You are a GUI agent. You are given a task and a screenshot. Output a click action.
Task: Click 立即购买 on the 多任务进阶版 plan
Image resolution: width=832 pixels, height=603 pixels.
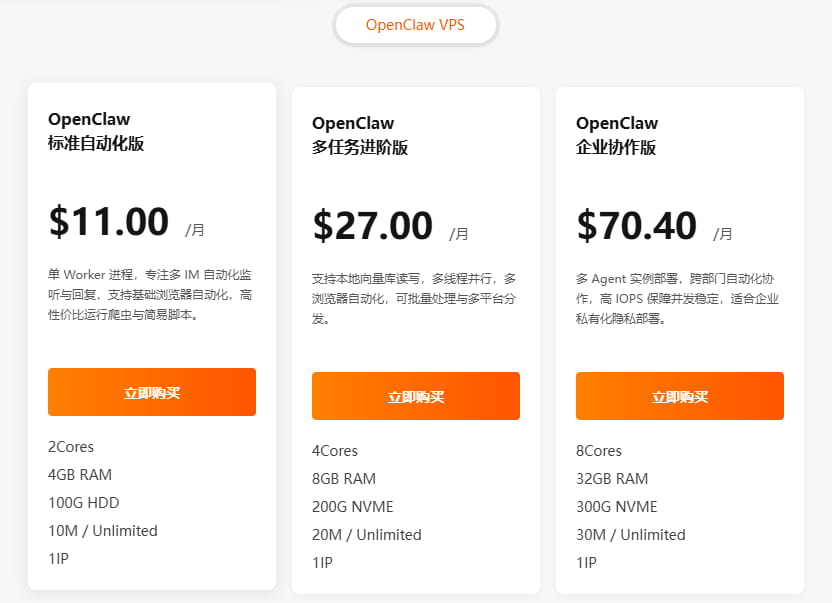(x=415, y=396)
